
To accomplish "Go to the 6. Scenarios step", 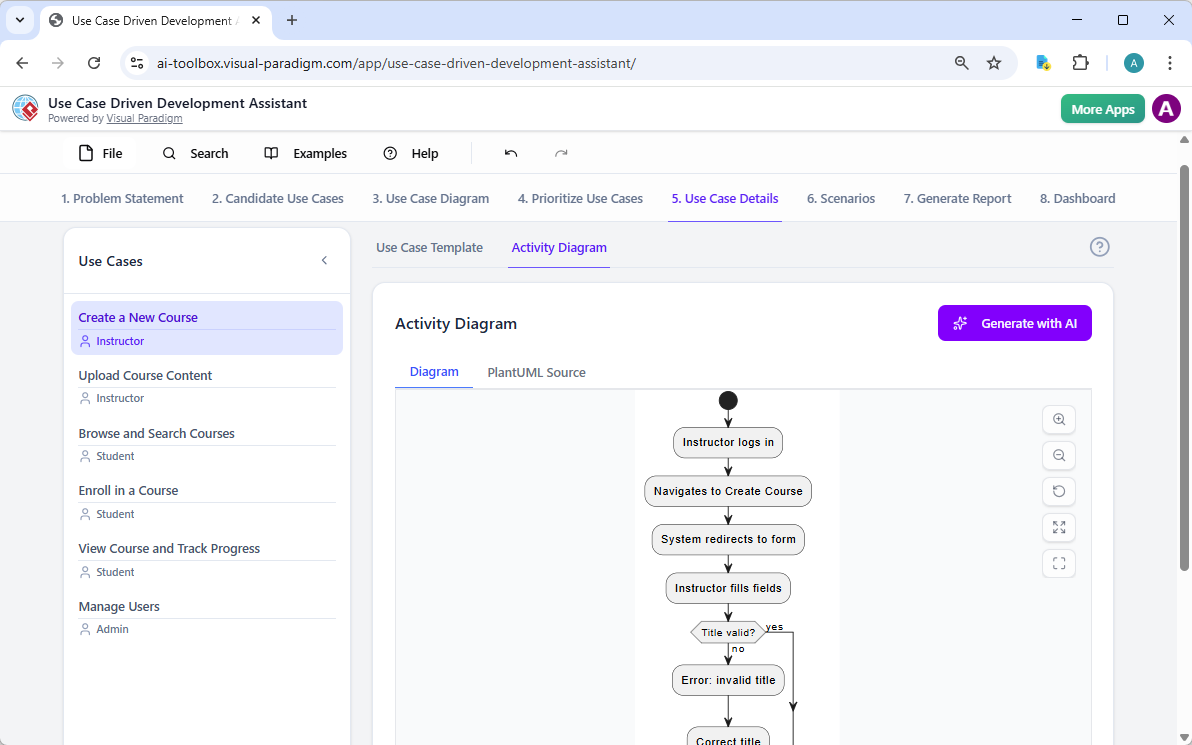I will 840,198.
